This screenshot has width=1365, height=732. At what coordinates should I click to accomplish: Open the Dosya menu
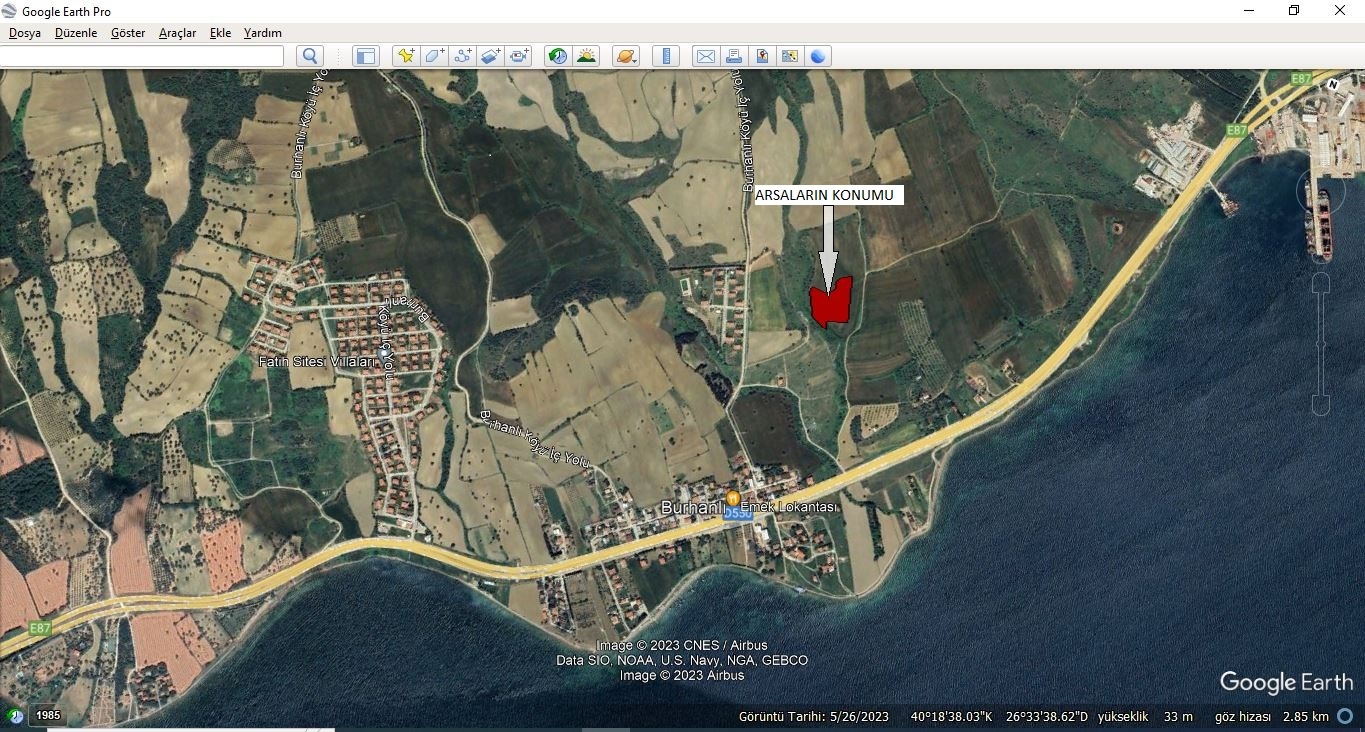click(x=25, y=33)
